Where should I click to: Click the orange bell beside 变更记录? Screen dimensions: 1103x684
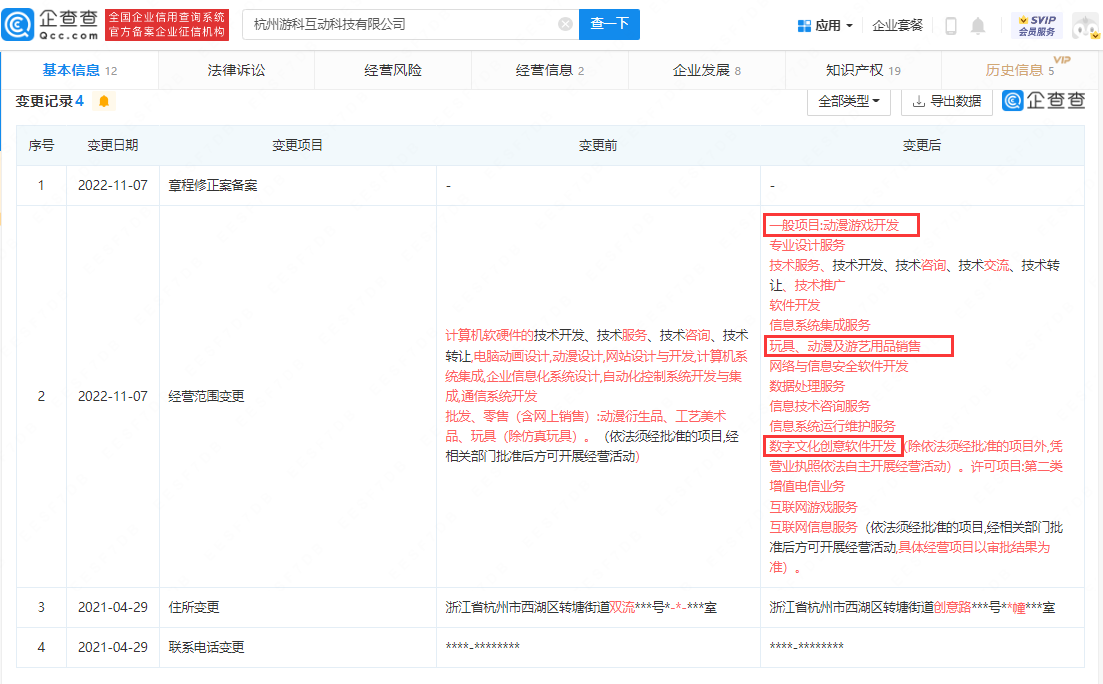tap(104, 101)
